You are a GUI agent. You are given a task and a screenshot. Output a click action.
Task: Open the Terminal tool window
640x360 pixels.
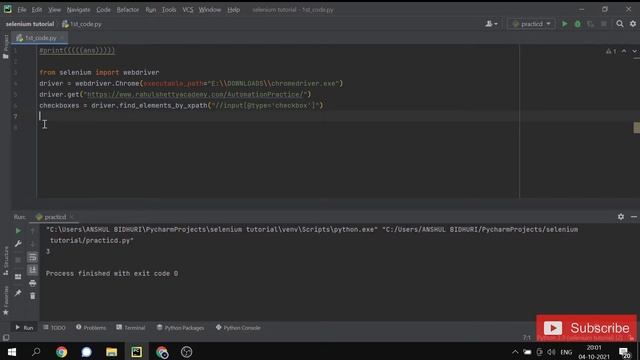click(x=131, y=328)
